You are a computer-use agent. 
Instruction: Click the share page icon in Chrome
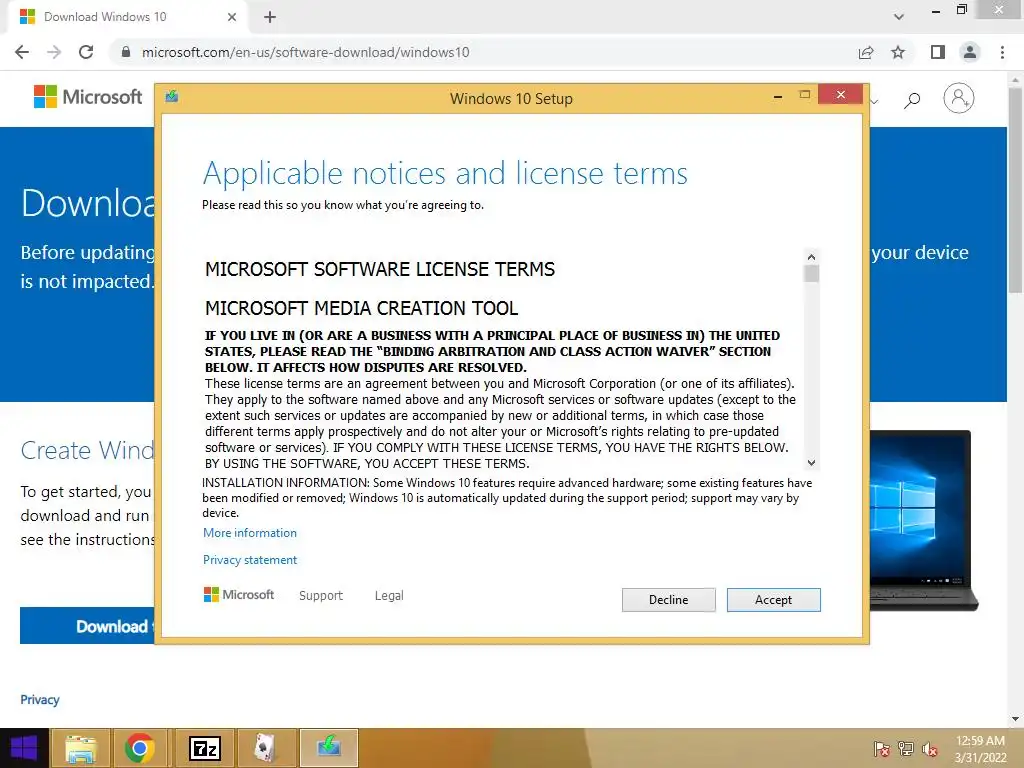(x=866, y=52)
